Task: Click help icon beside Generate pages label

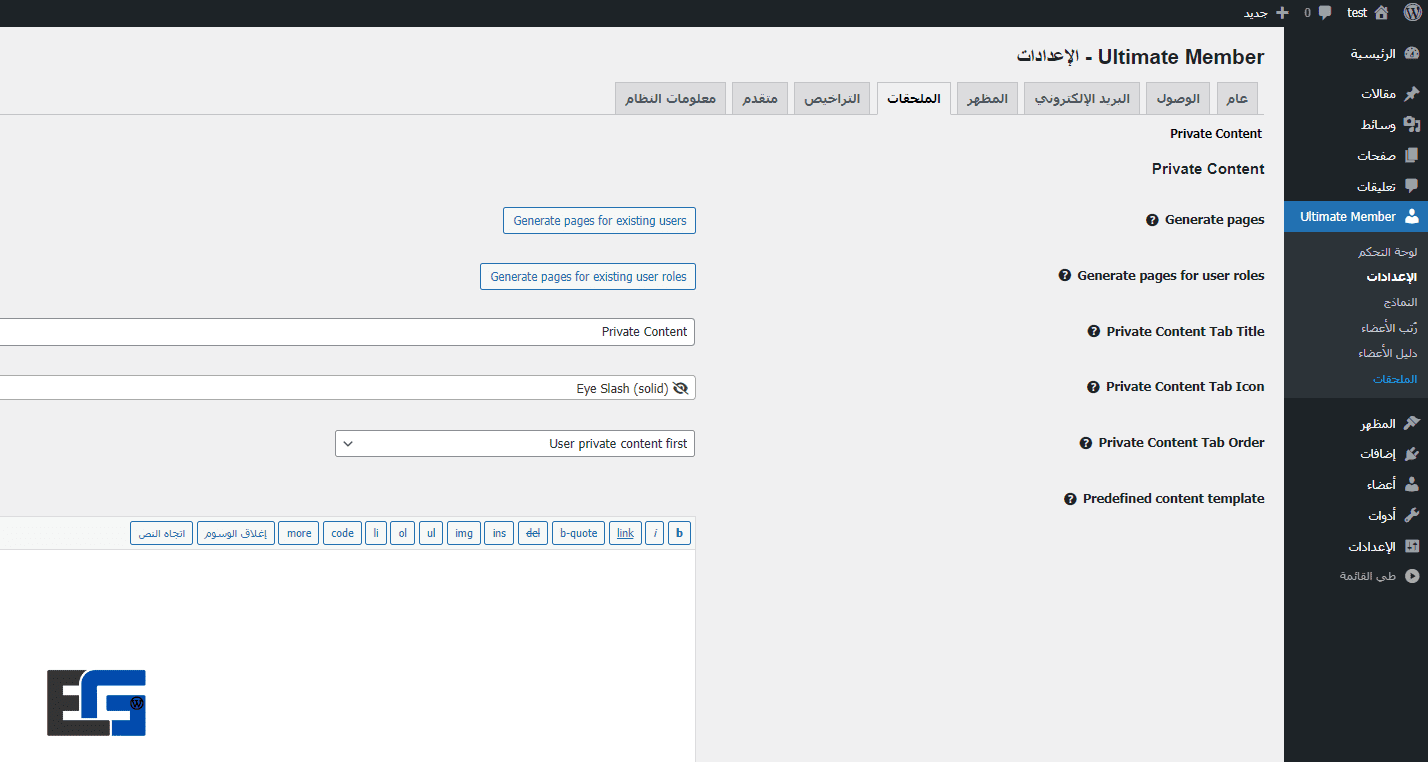Action: click(x=1152, y=220)
